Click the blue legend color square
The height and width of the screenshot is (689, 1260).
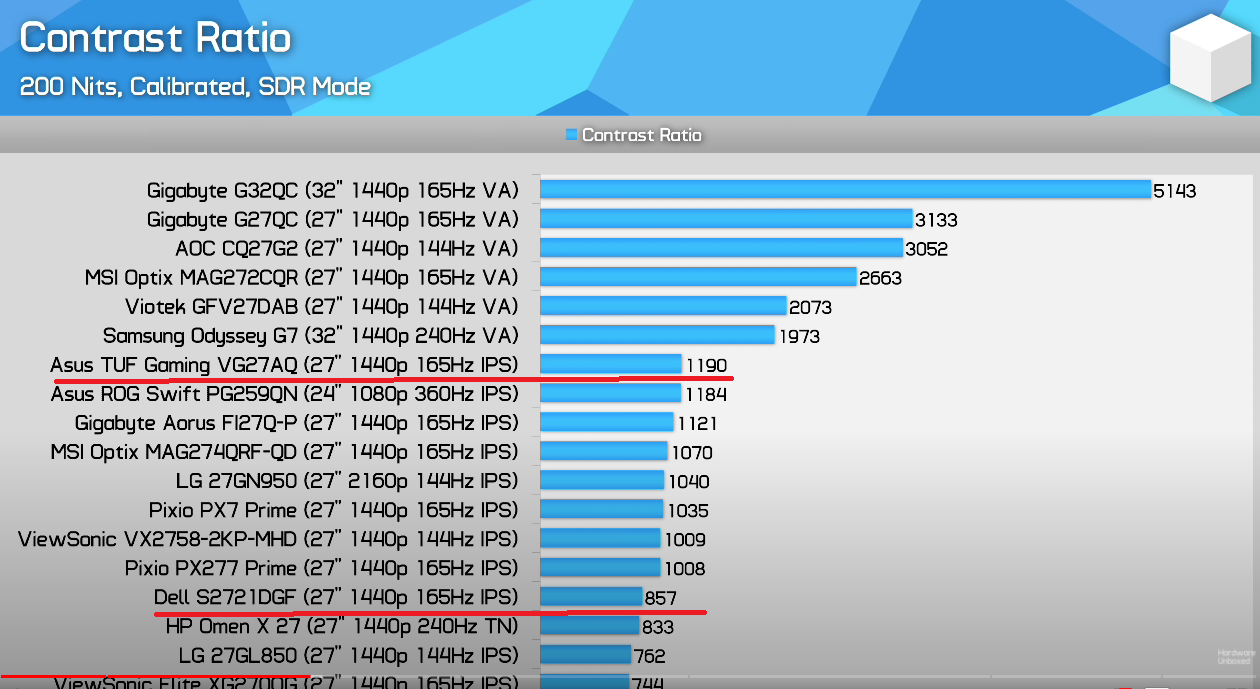(x=571, y=134)
